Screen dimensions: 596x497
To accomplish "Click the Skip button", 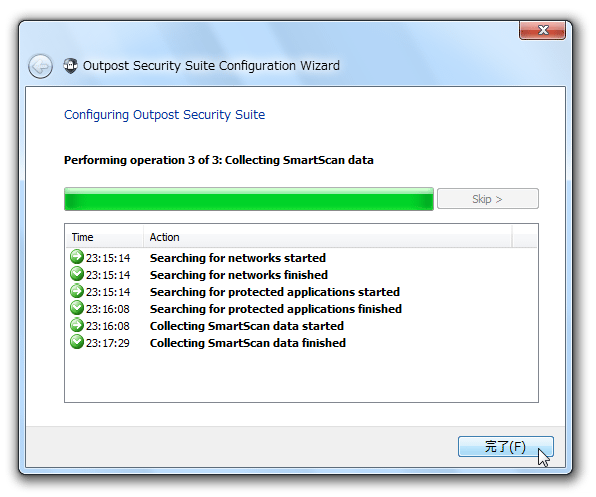I will pos(488,199).
